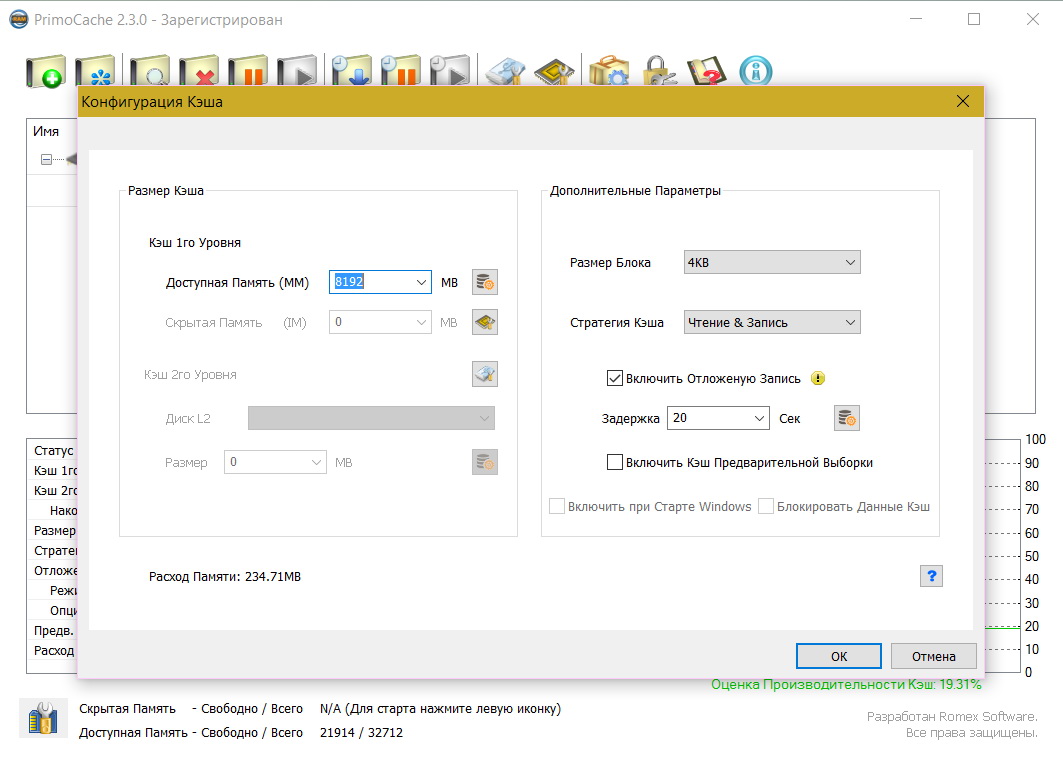This screenshot has height=758, width=1063.
Task: Click the Имя column header in main window
Action: pos(46,131)
